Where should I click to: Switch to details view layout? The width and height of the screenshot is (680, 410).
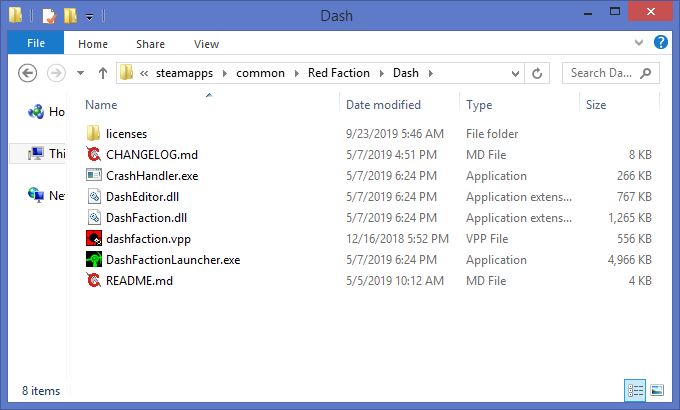635,390
